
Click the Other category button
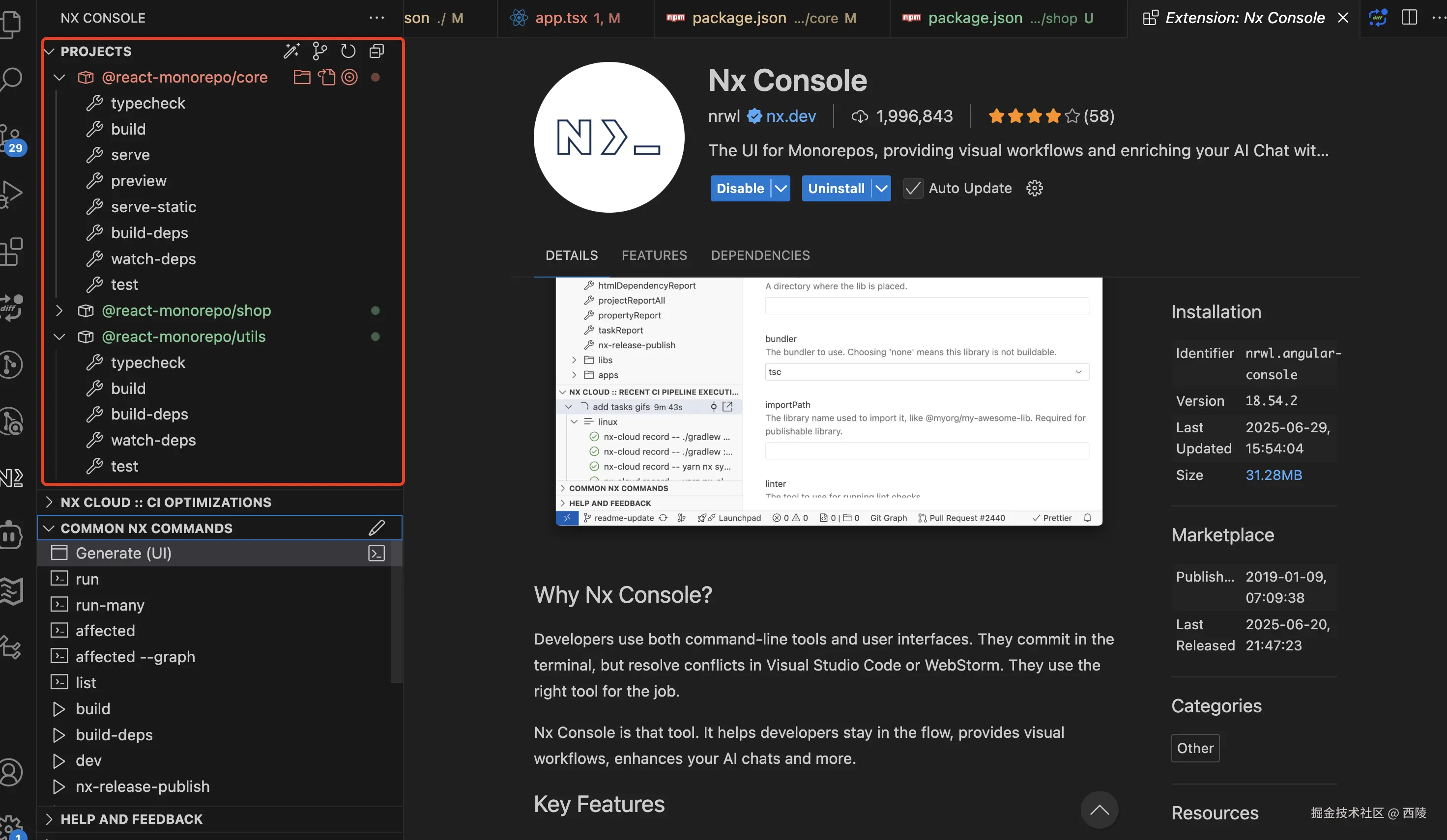coord(1195,748)
